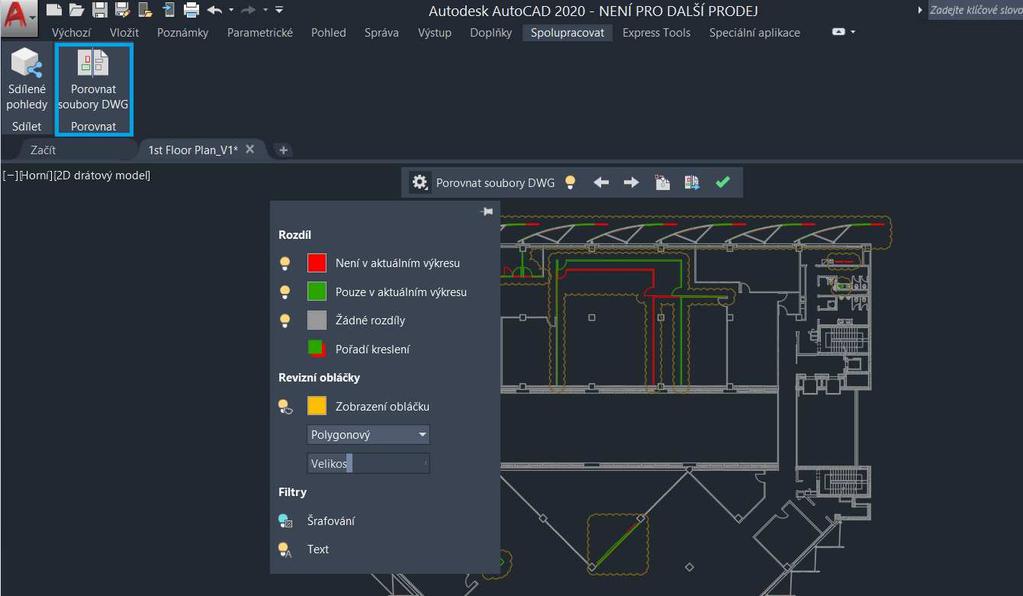This screenshot has width=1023, height=596.
Task: Open the [2D drátový model] visual style menu
Action: click(x=102, y=175)
